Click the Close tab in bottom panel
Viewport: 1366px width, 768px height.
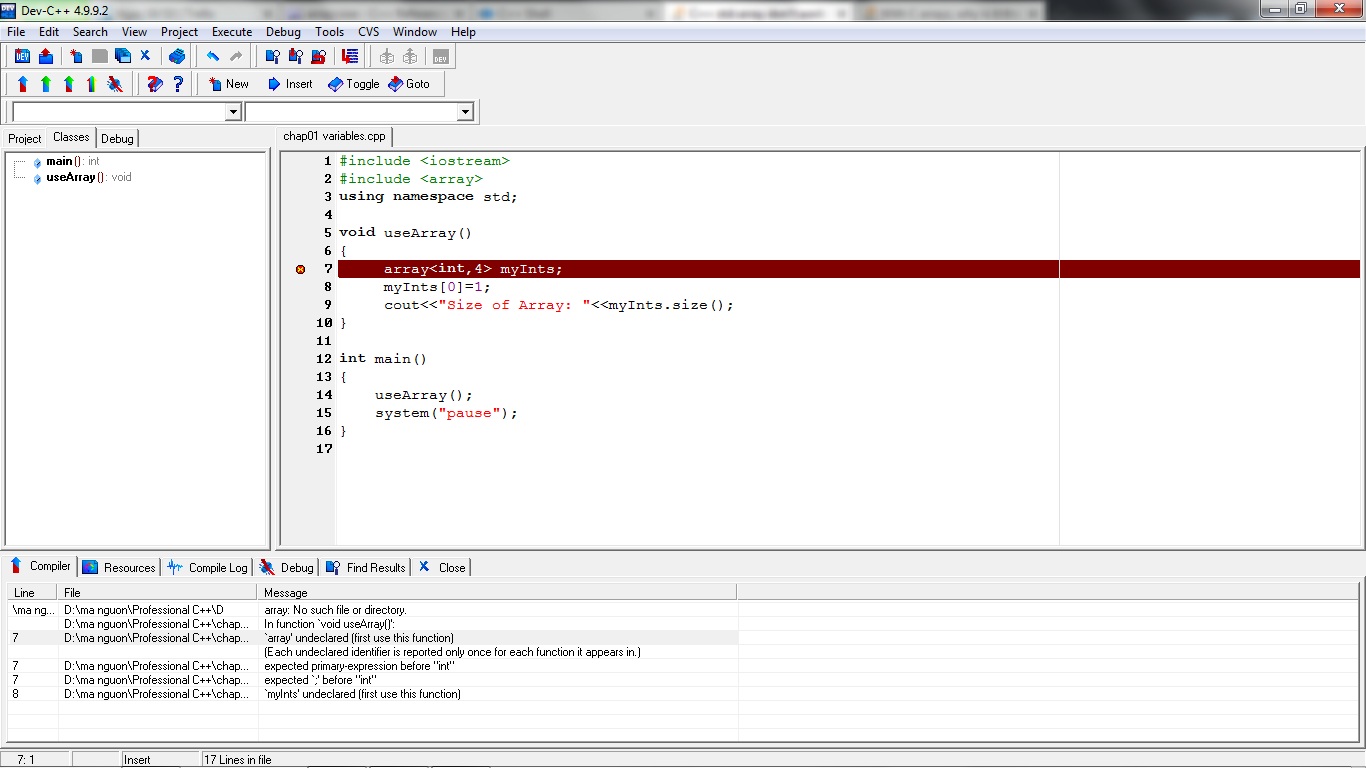point(441,567)
